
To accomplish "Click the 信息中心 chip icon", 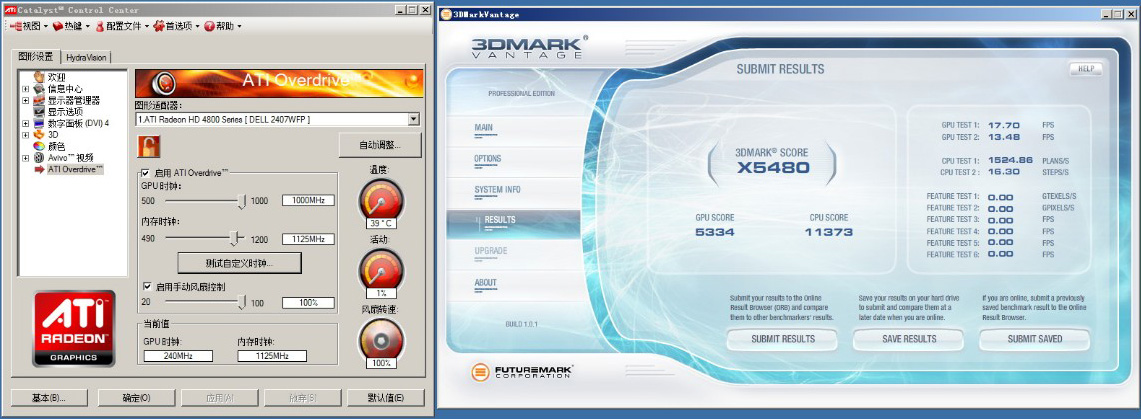I will pos(39,89).
